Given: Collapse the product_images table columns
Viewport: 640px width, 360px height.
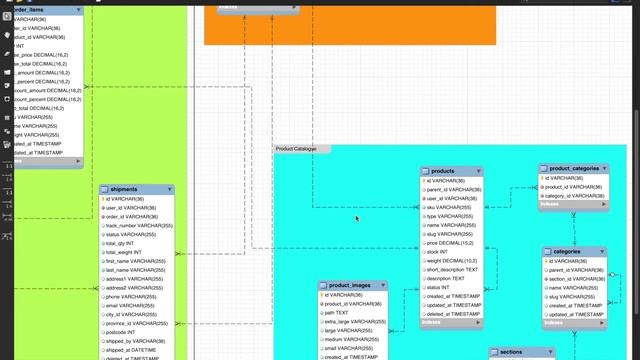Looking at the screenshot, I should click(383, 285).
